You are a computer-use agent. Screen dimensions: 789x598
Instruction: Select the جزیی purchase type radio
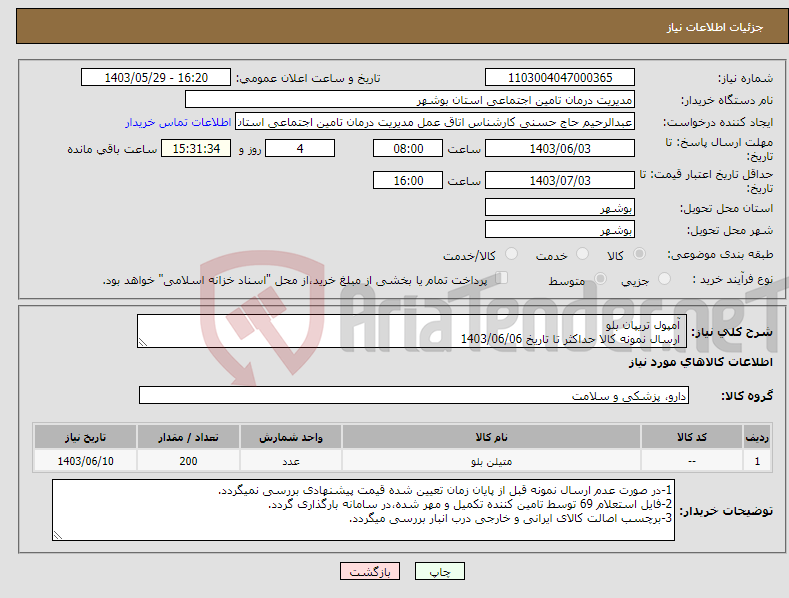tap(664, 278)
